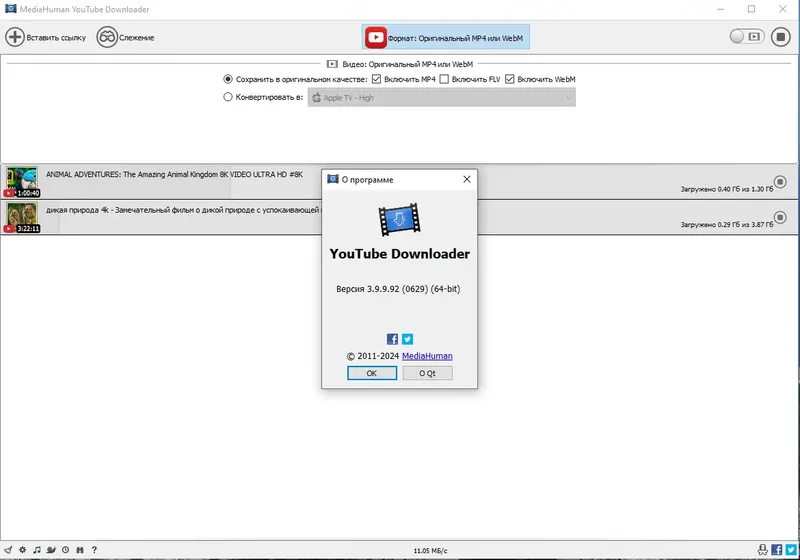
Task: Select the Конвертировать в radio option
Action: pyautogui.click(x=228, y=97)
